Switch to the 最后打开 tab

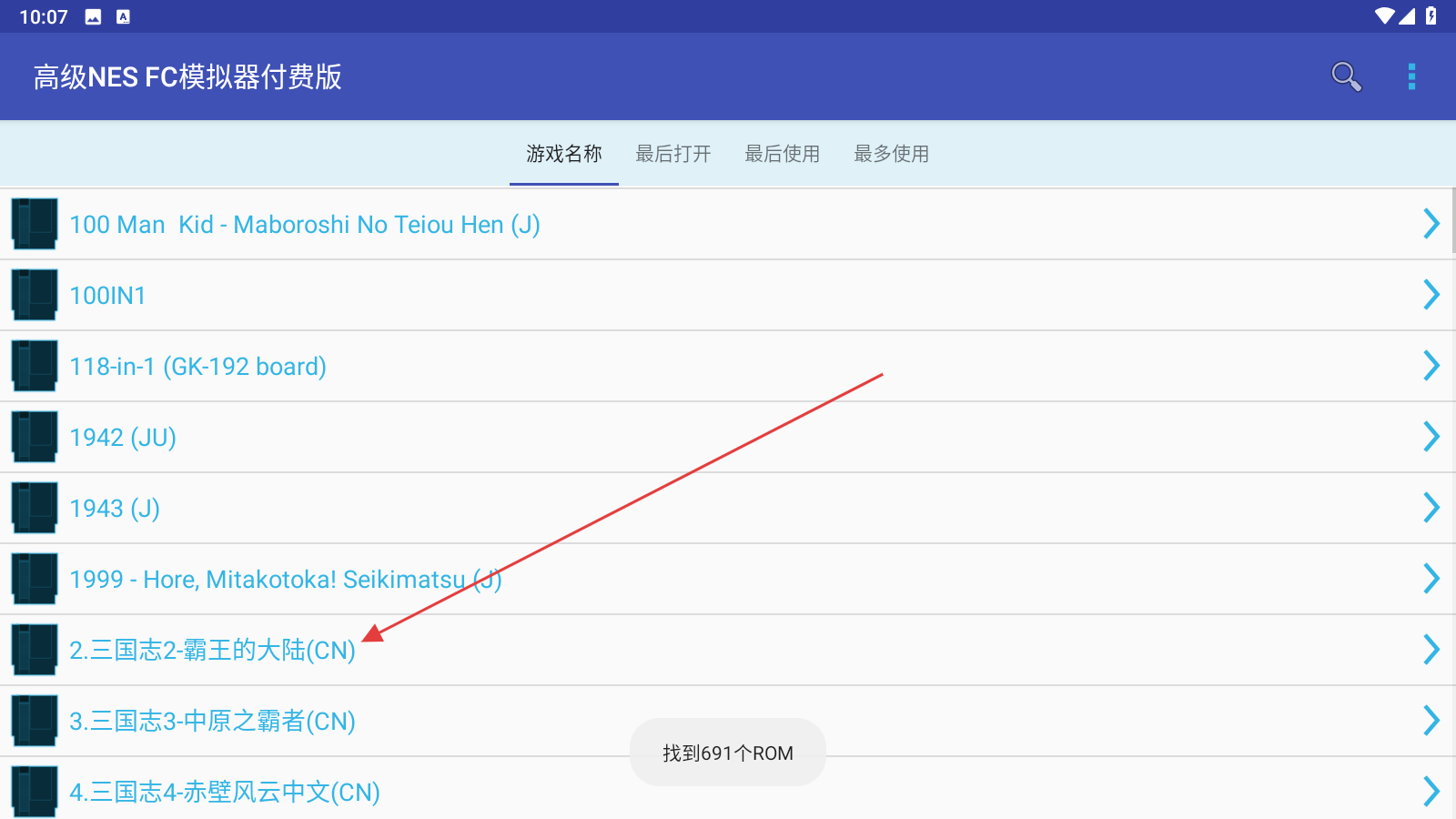(x=673, y=154)
